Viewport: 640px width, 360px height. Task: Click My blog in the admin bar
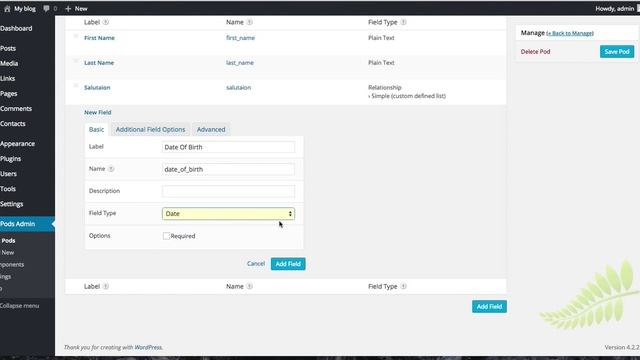(x=25, y=9)
